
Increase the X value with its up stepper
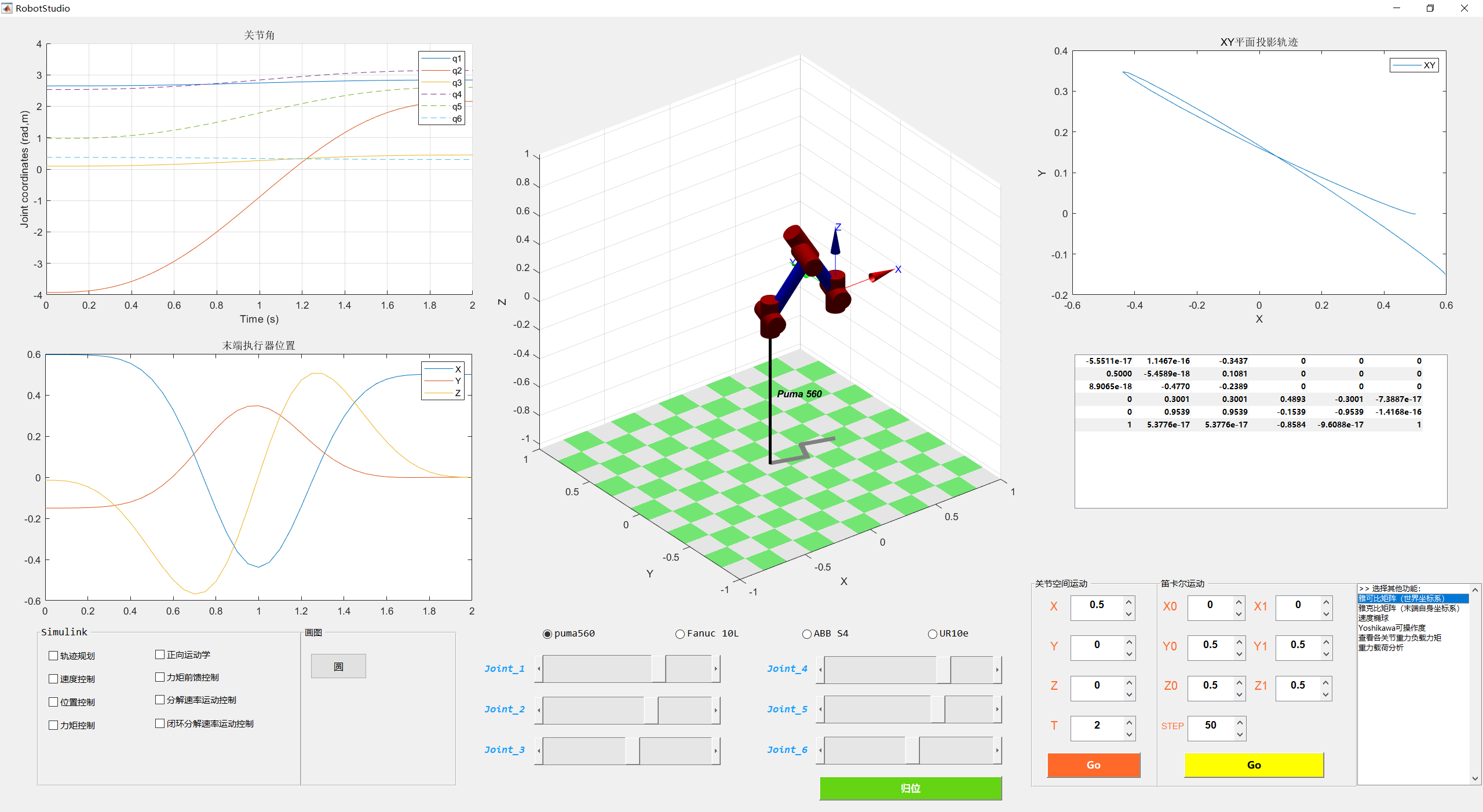coord(1128,601)
